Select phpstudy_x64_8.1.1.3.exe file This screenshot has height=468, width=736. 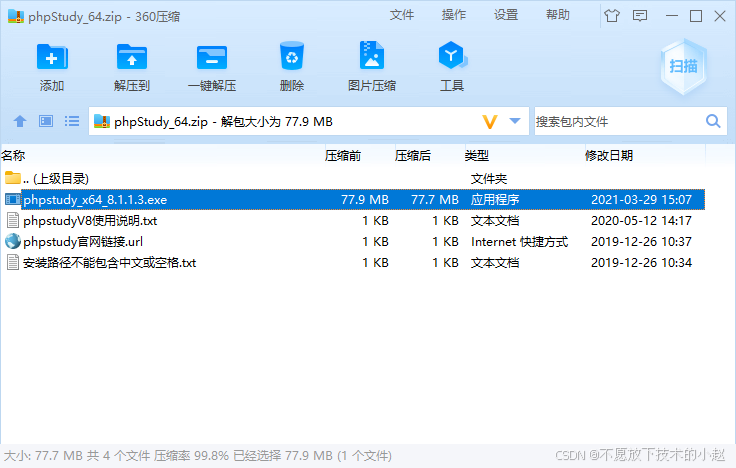tap(353, 199)
